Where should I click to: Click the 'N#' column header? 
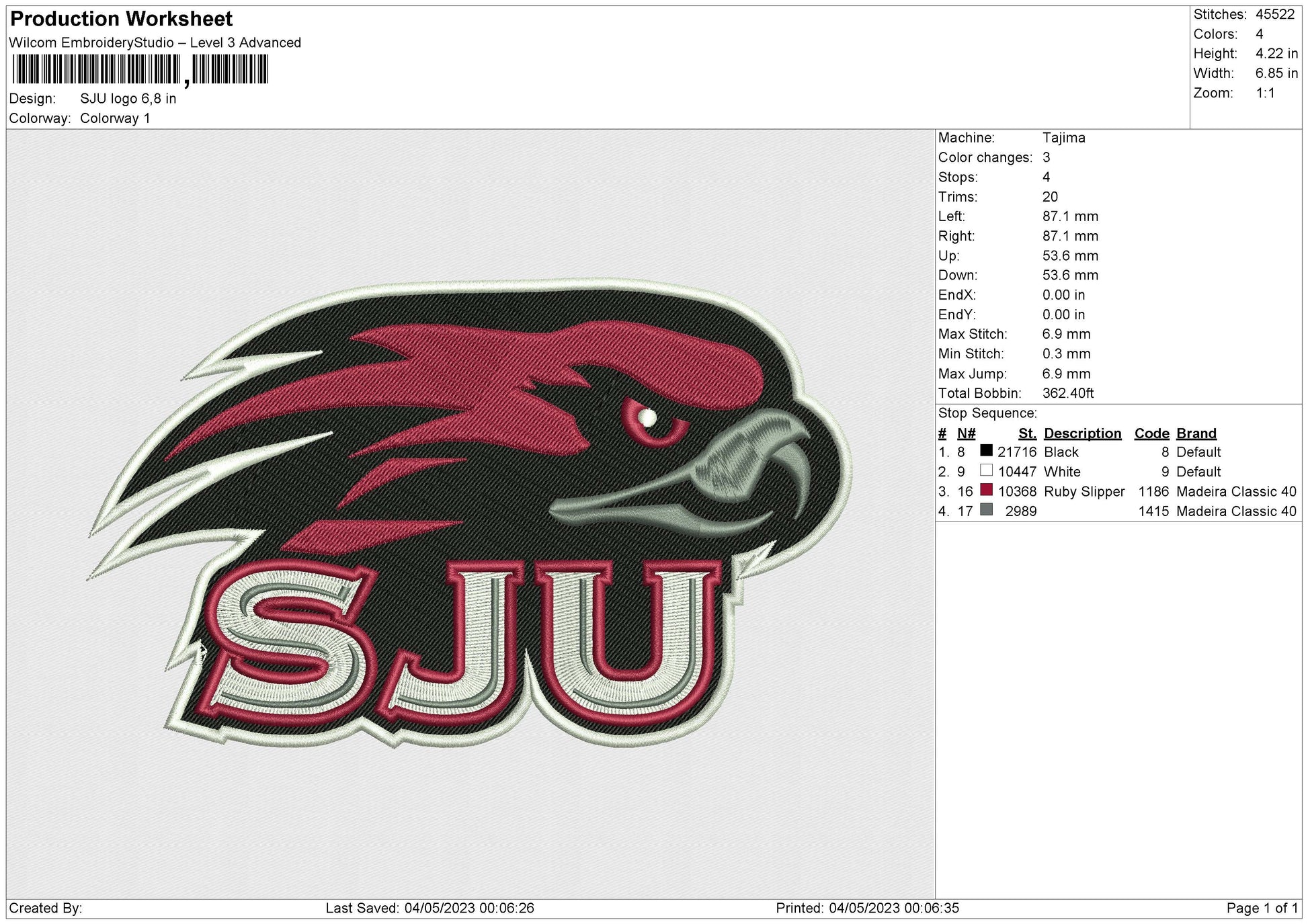click(966, 434)
